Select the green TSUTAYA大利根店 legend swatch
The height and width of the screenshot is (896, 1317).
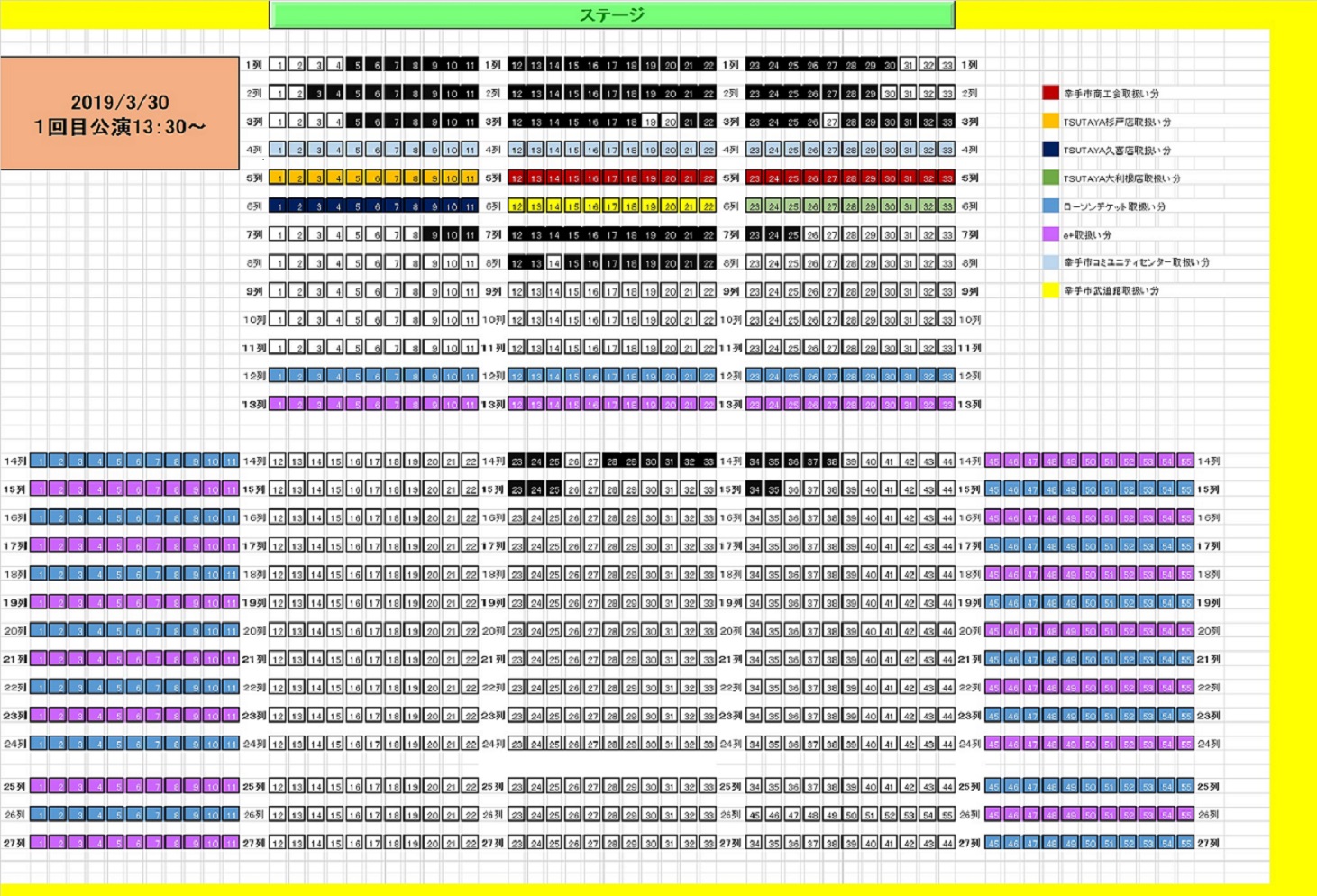pyautogui.click(x=1050, y=178)
